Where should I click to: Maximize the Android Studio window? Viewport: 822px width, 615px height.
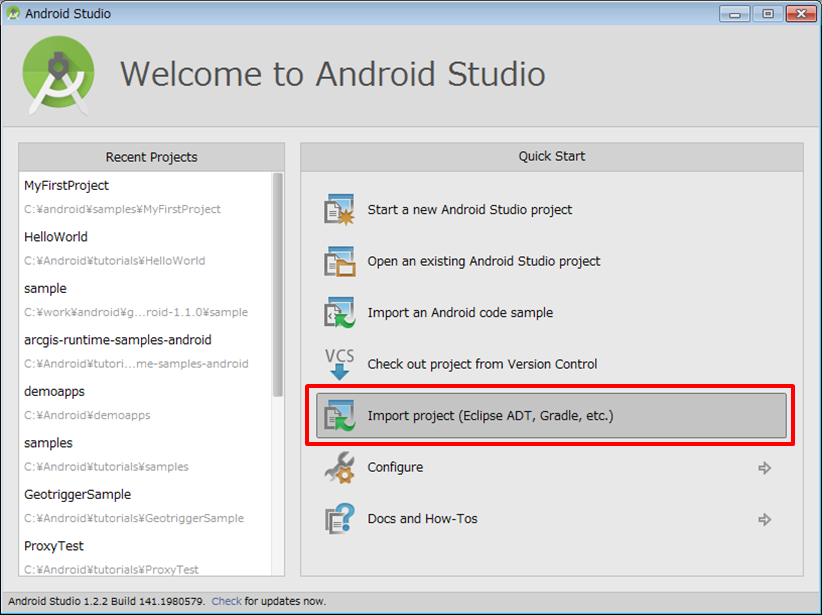tap(768, 14)
